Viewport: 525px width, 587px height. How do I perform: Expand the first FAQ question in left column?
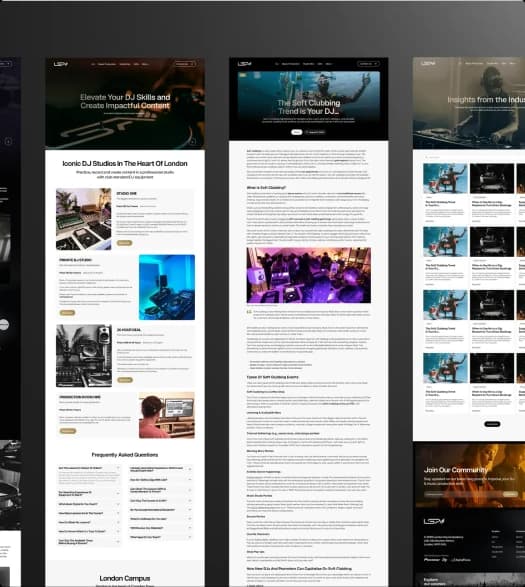(x=88, y=468)
